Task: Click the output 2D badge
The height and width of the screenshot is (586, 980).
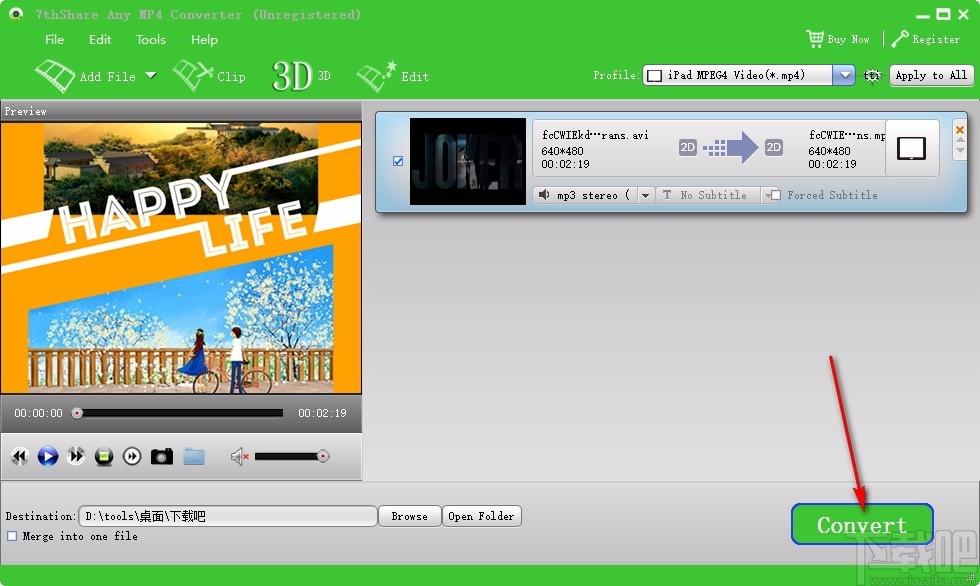Action: click(774, 147)
